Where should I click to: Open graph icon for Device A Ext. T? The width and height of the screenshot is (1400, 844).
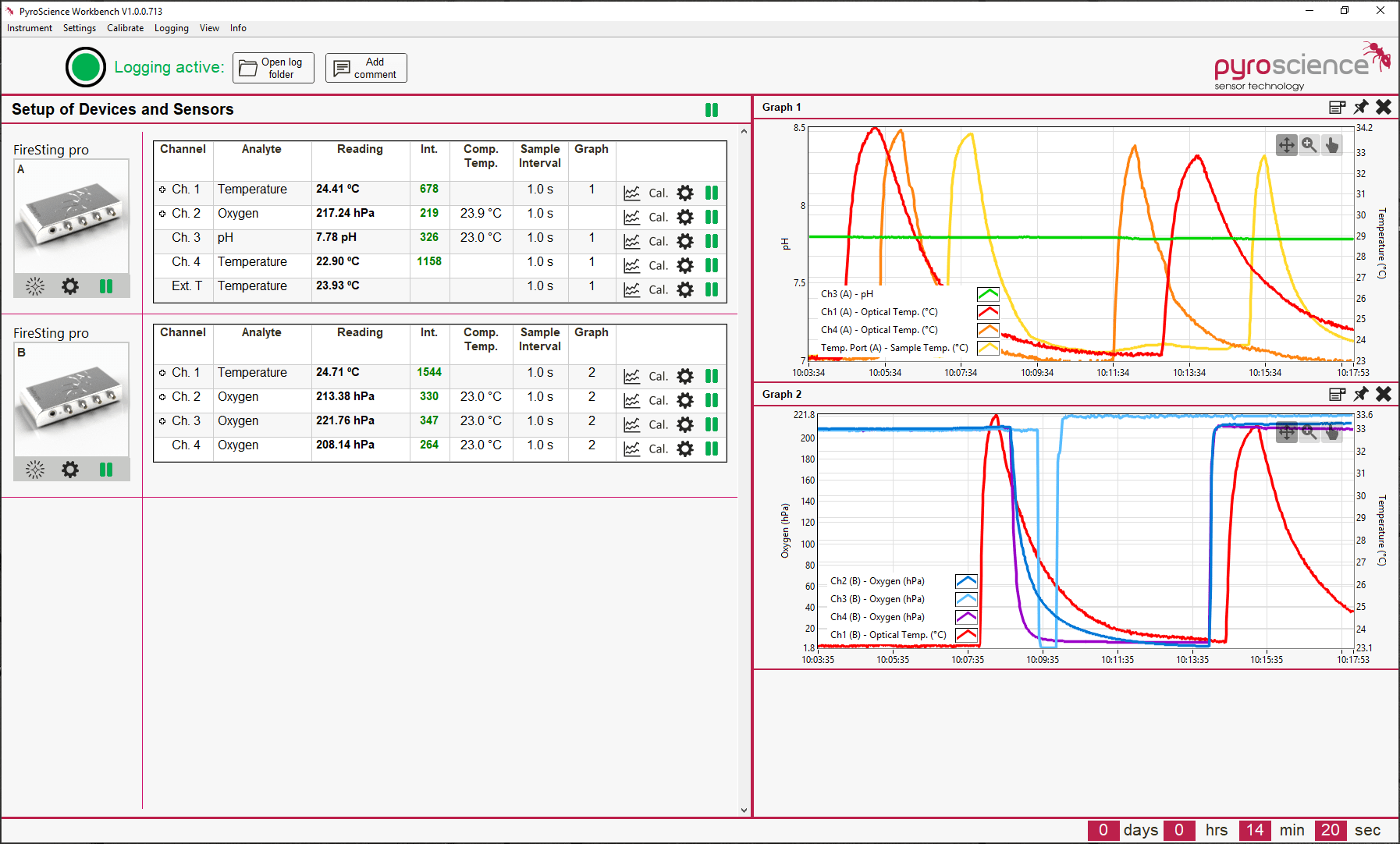[632, 289]
